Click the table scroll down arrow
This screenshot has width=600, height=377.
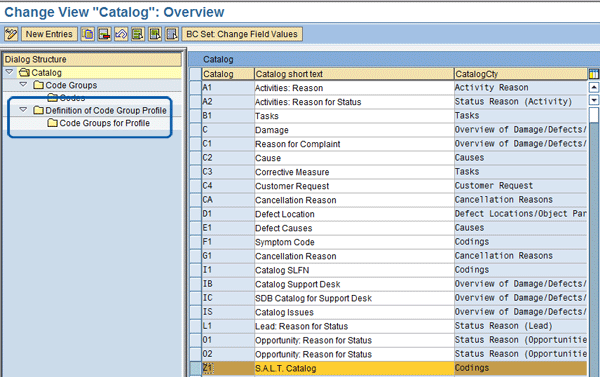tap(593, 100)
